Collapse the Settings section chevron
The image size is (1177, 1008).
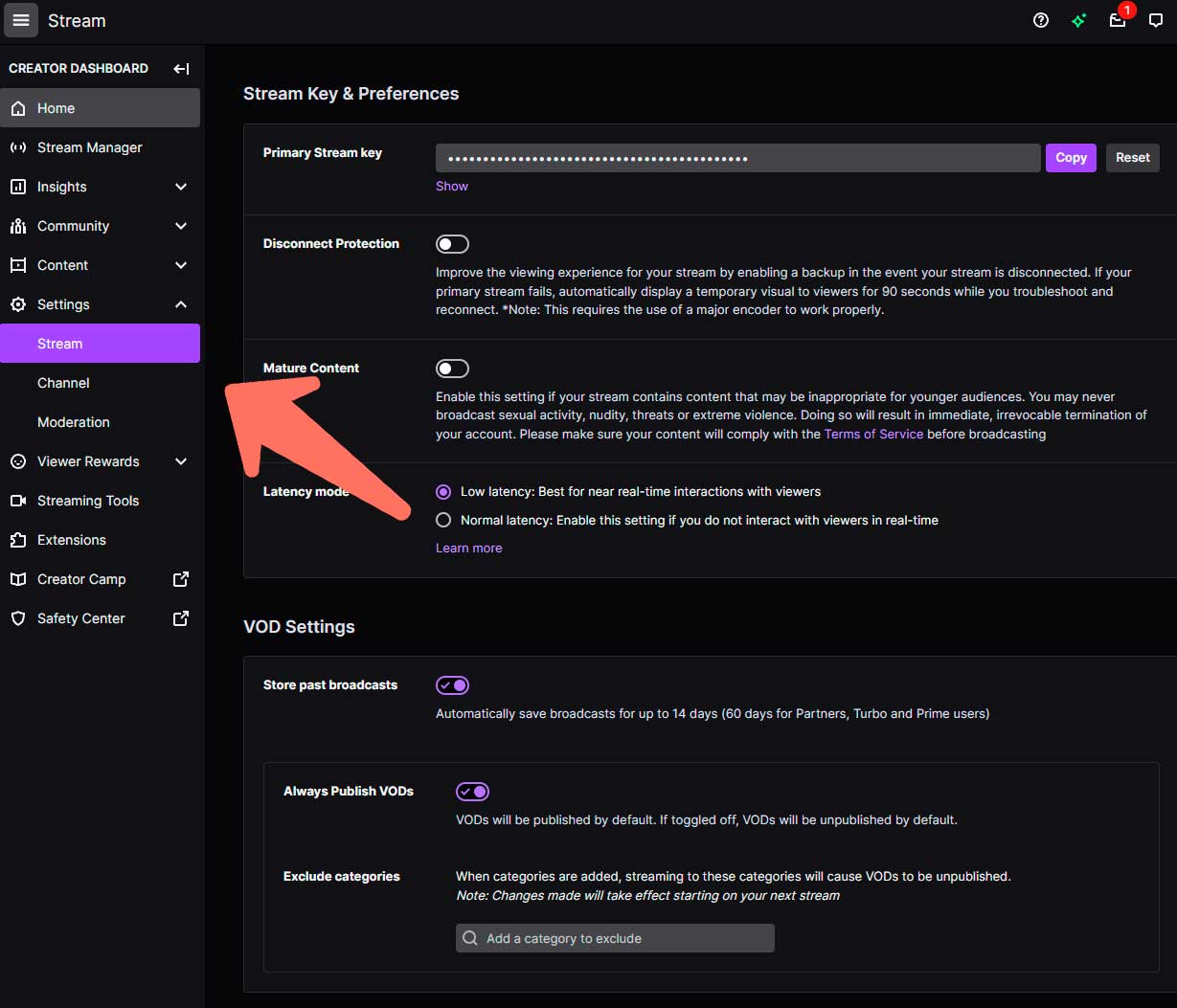181,304
